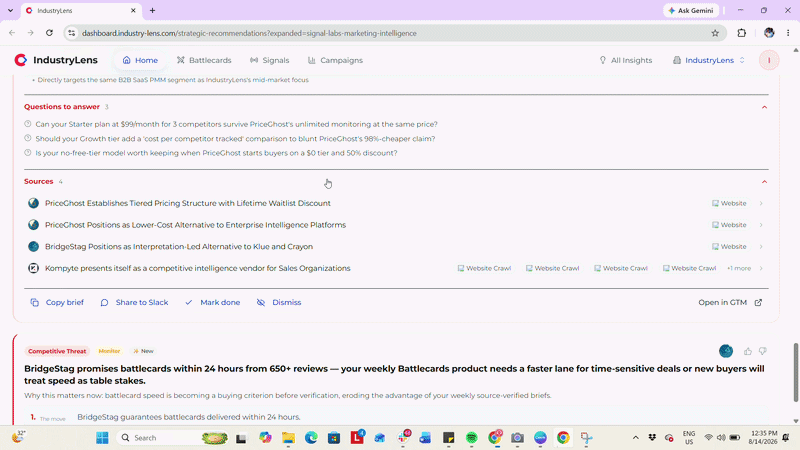Open Chrome profile avatar

point(769,33)
